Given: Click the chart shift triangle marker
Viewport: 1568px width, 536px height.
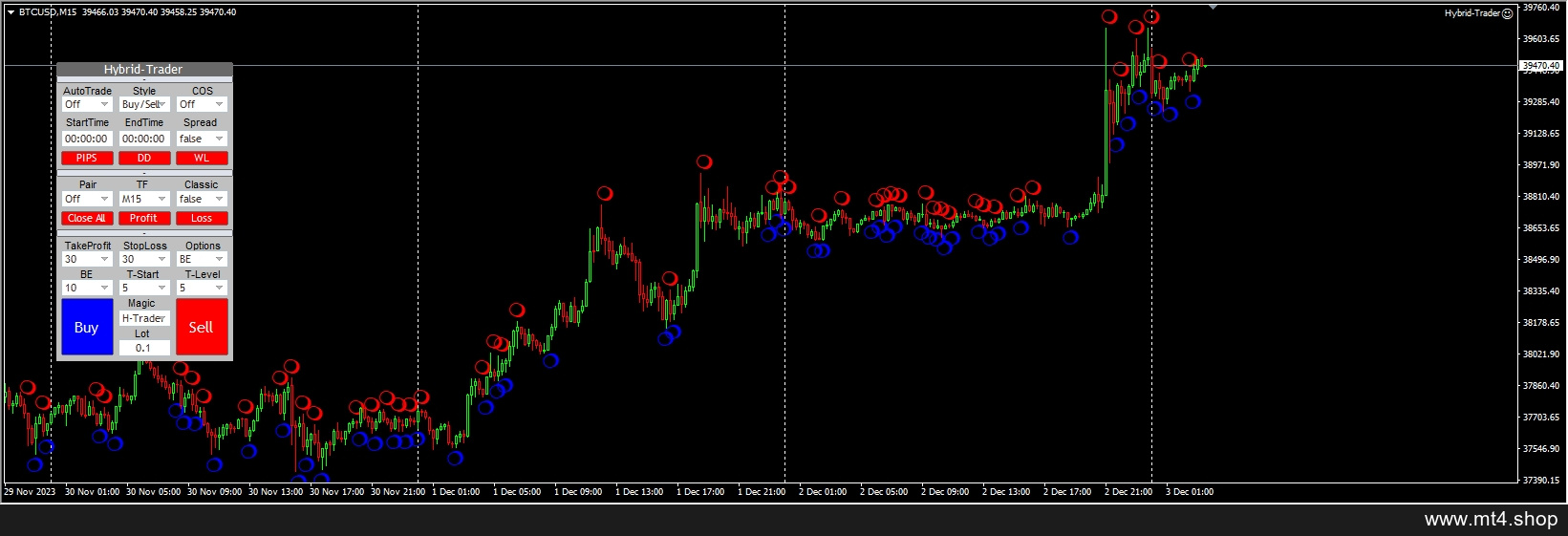Looking at the screenshot, I should [1213, 7].
